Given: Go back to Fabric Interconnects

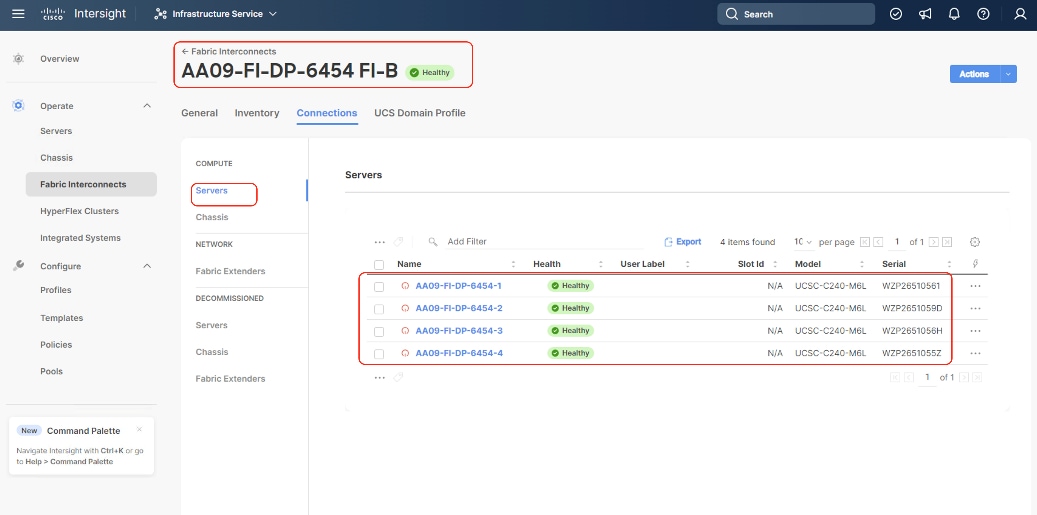Looking at the screenshot, I should pos(229,51).
